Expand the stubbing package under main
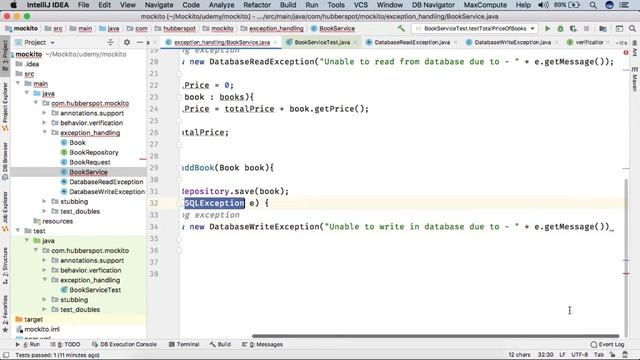Viewport: 640px width, 360px height. click(44, 201)
